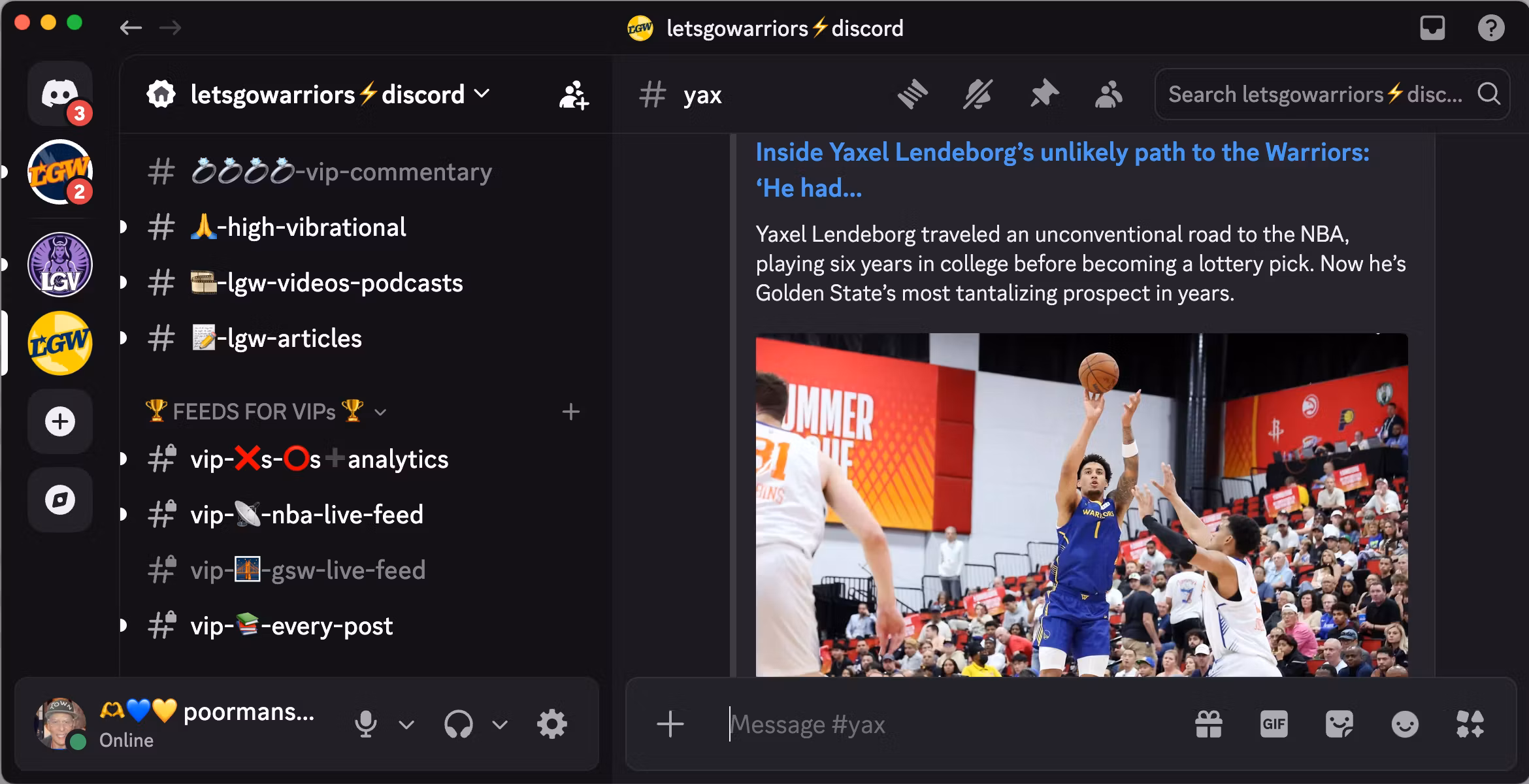Open the emoji picker smiley
The height and width of the screenshot is (784, 1529).
(x=1405, y=725)
